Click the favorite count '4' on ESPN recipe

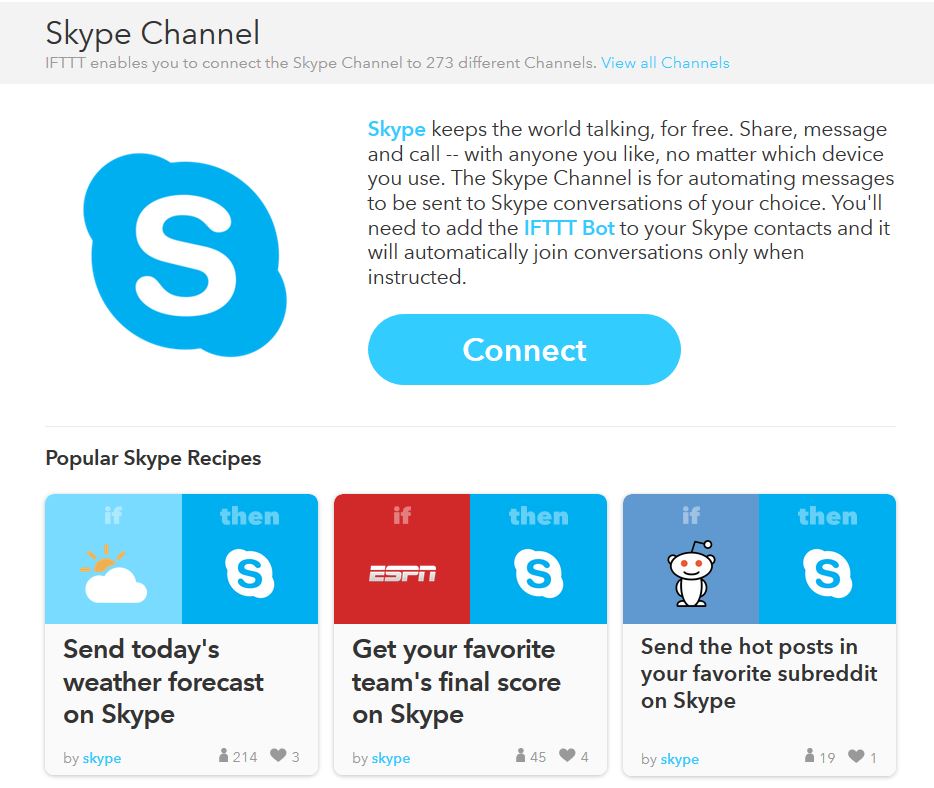click(584, 756)
